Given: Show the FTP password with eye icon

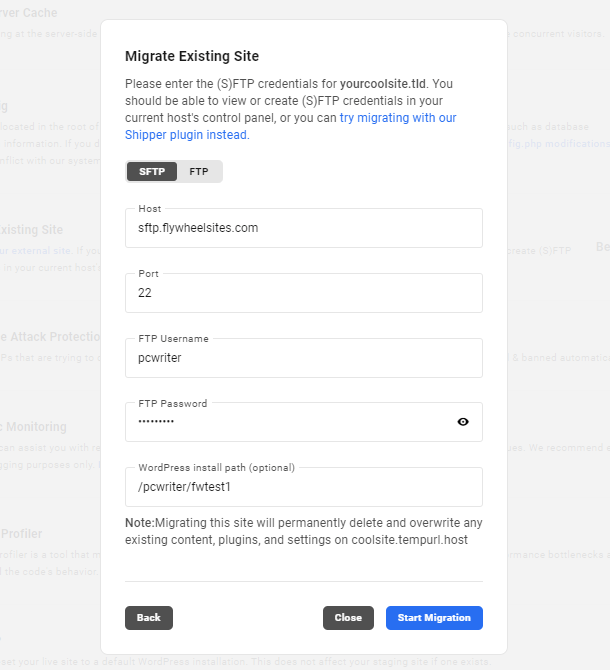Looking at the screenshot, I should pos(463,422).
